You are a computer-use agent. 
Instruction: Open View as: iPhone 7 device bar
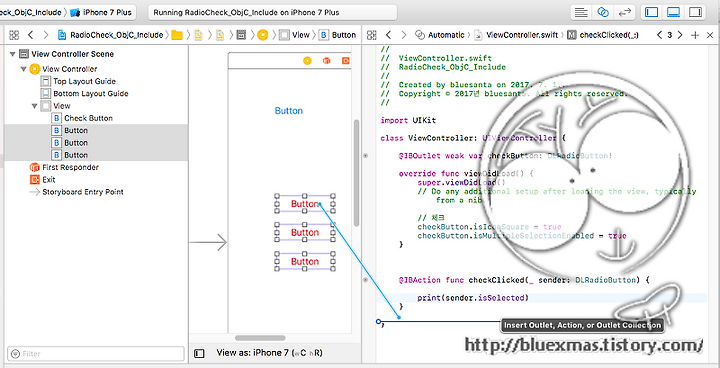coord(269,353)
